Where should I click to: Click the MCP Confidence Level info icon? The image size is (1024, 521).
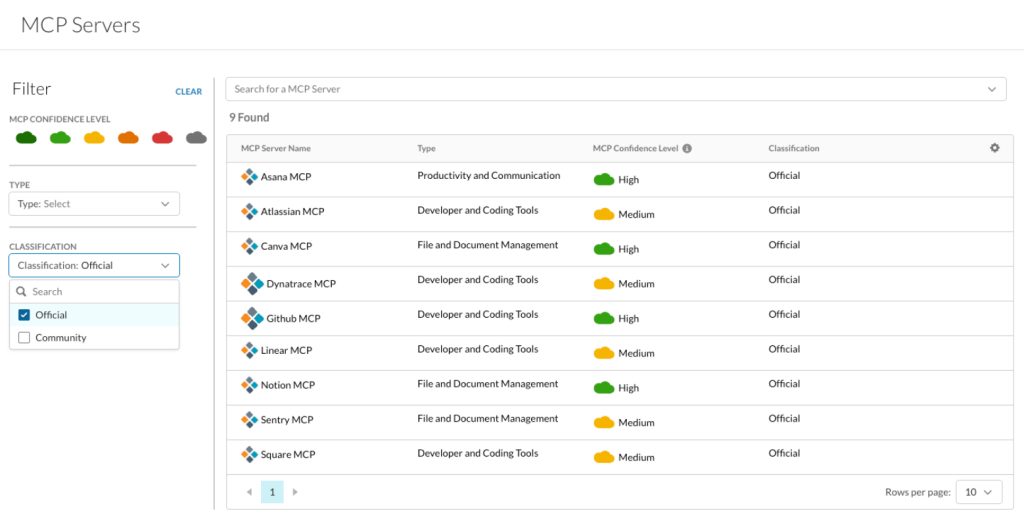click(687, 149)
